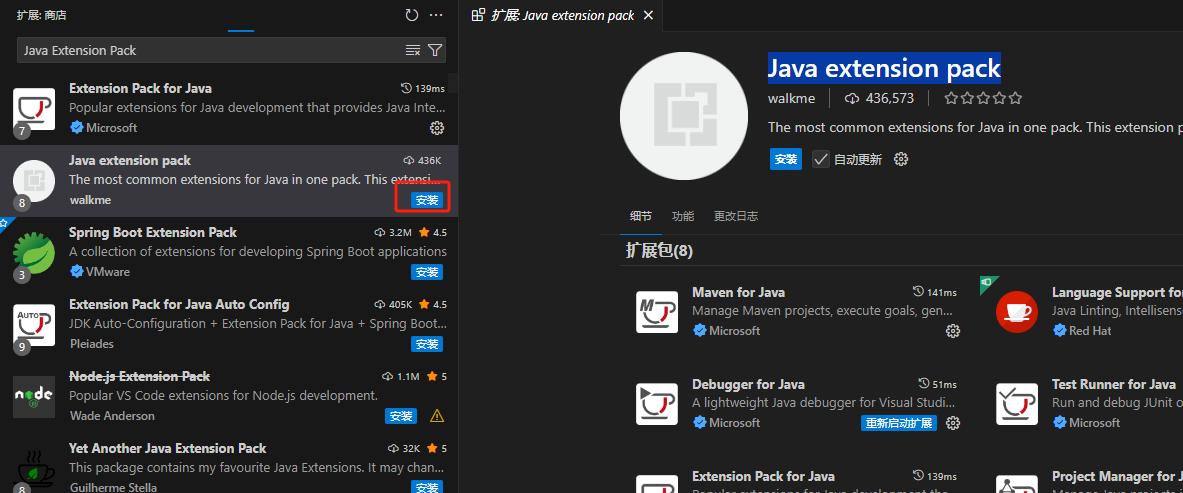Click the Debugger for Java pack icon
The image size is (1183, 493).
tap(656, 404)
